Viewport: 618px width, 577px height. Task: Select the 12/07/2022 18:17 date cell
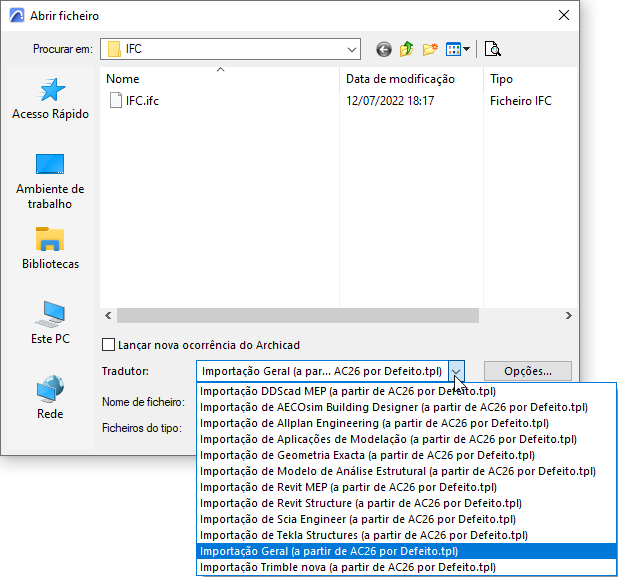[390, 101]
